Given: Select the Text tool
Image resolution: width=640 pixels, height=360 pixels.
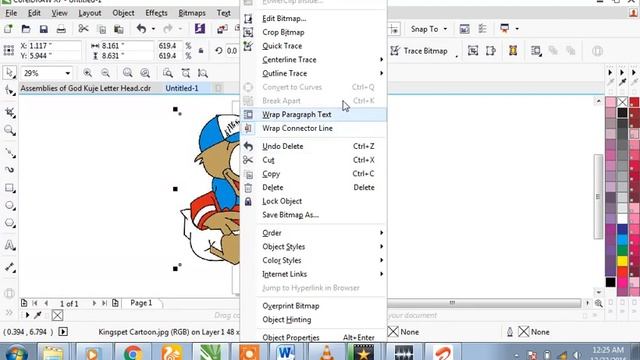Looking at the screenshot, I should coord(9,245).
